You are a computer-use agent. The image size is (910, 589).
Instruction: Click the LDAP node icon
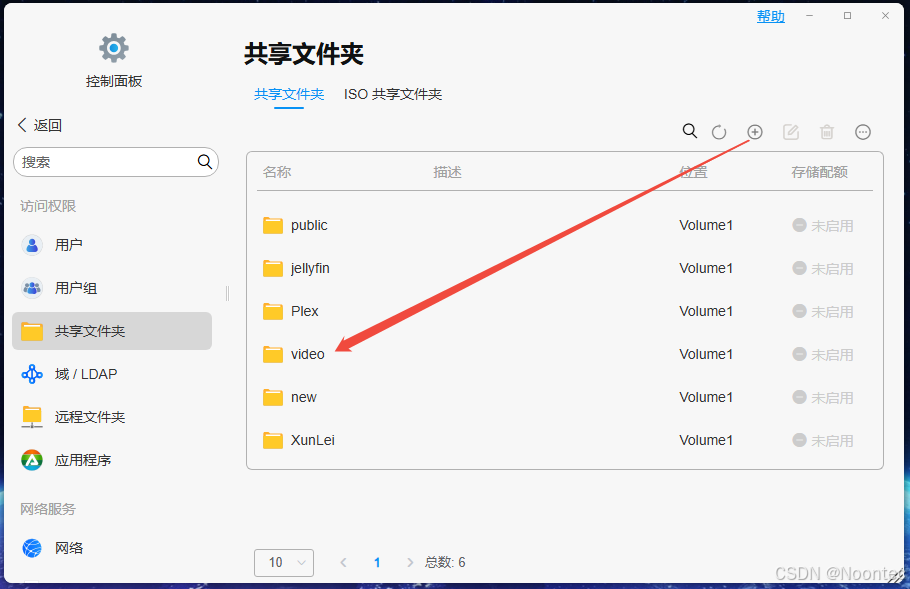[32, 374]
